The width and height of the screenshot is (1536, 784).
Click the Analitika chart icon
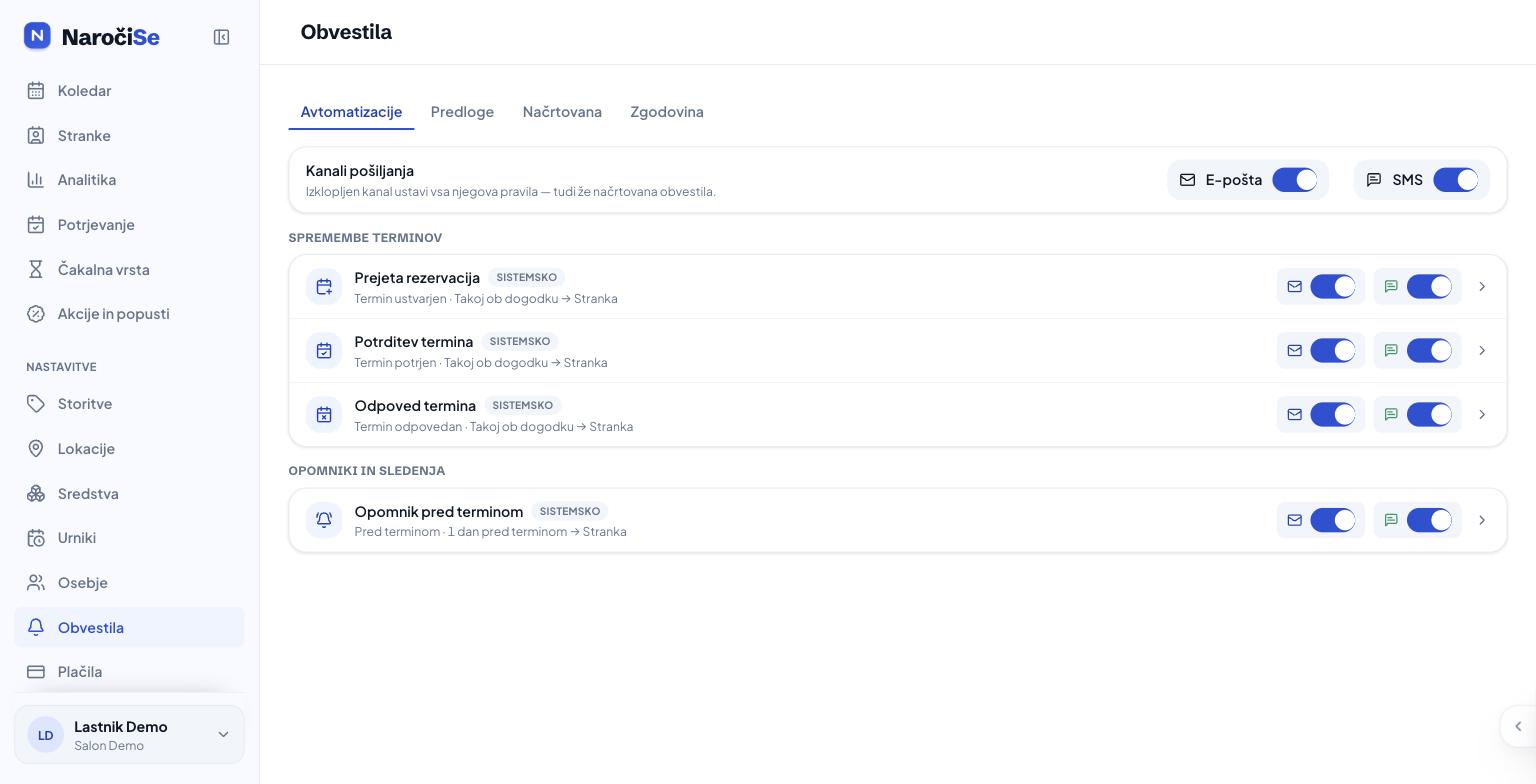click(x=36, y=180)
